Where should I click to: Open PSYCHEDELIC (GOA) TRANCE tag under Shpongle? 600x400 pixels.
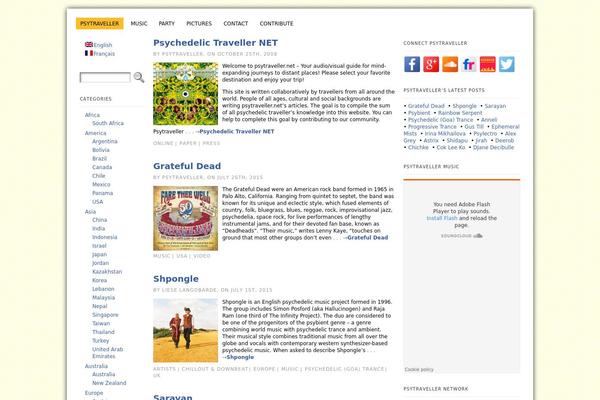tap(344, 369)
